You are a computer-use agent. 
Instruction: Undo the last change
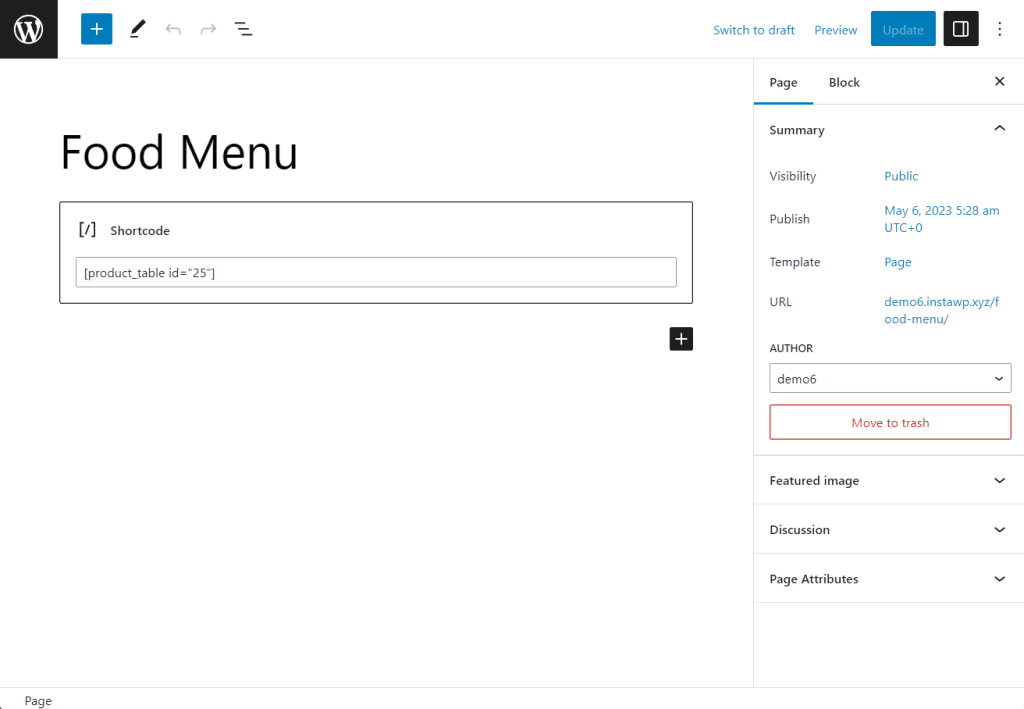[x=173, y=29]
